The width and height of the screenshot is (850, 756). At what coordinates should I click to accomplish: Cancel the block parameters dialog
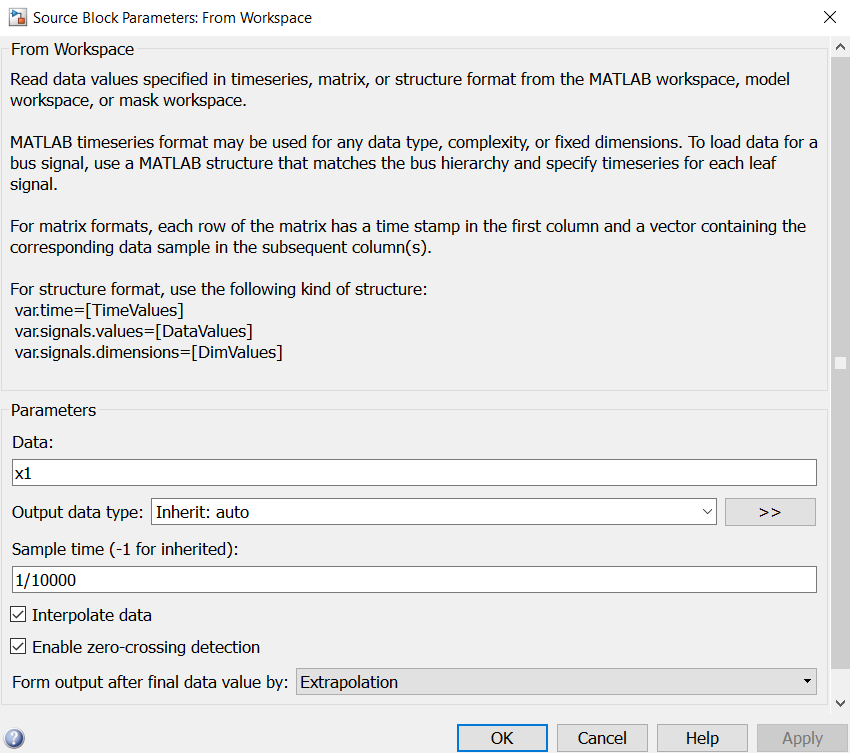point(602,738)
